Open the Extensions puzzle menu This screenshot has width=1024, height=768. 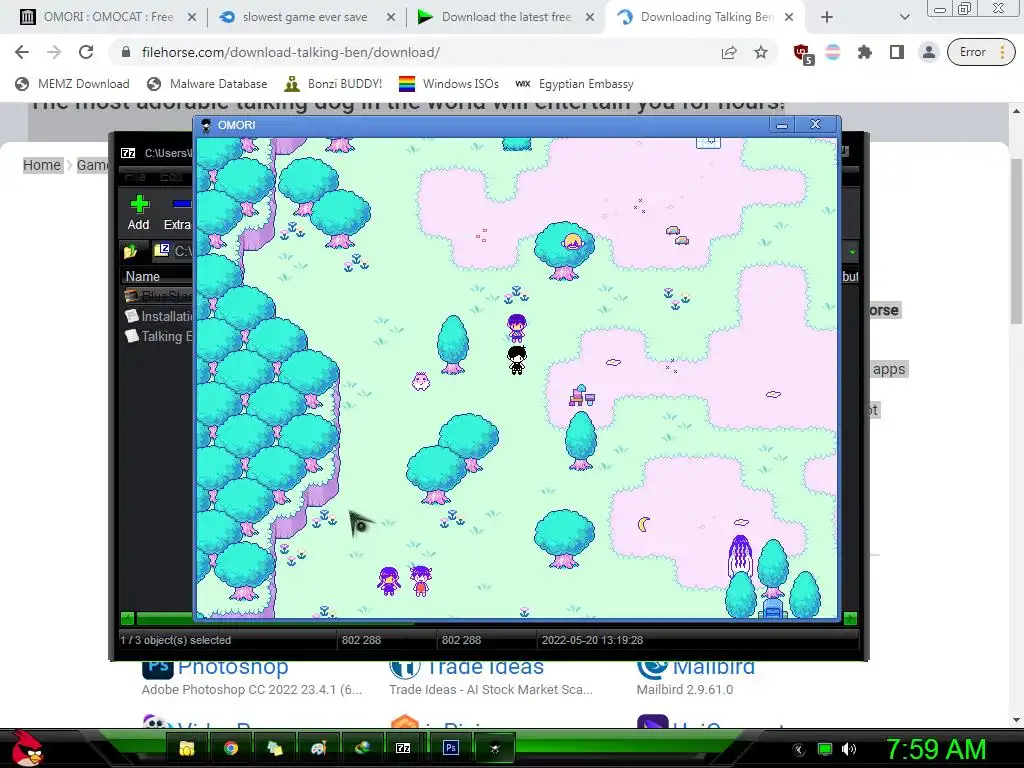click(865, 52)
